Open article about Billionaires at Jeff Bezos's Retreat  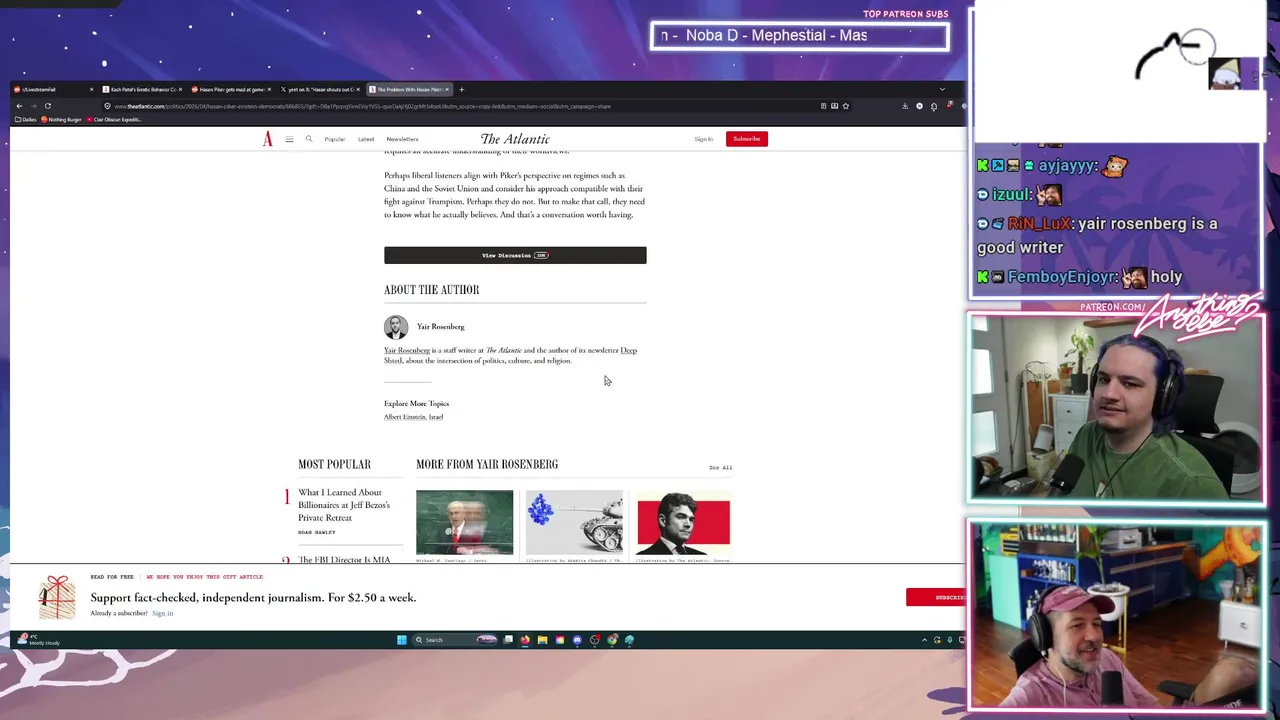343,505
